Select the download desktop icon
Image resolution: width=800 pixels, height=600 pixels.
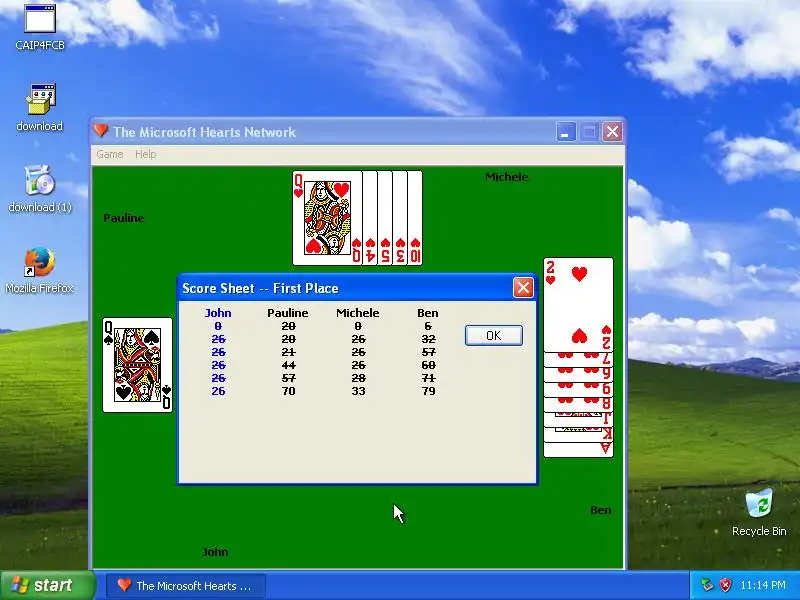(40, 108)
